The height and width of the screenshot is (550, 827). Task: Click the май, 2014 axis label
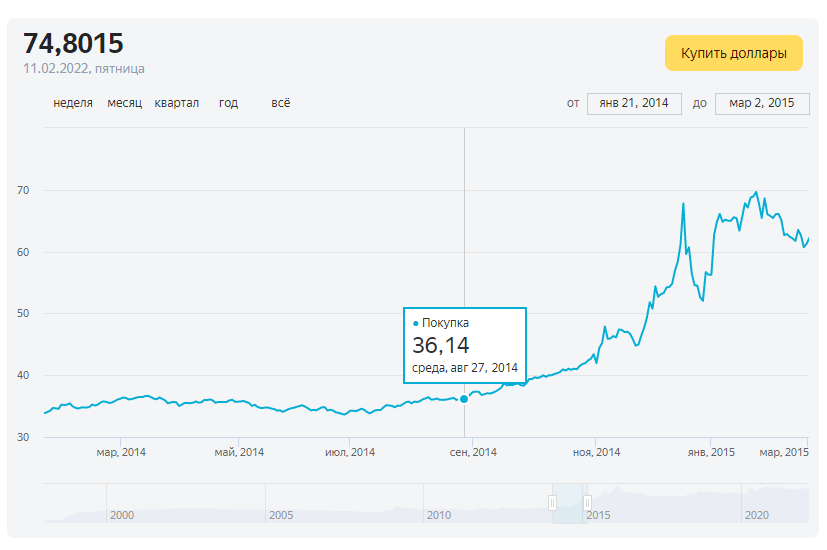click(x=239, y=452)
